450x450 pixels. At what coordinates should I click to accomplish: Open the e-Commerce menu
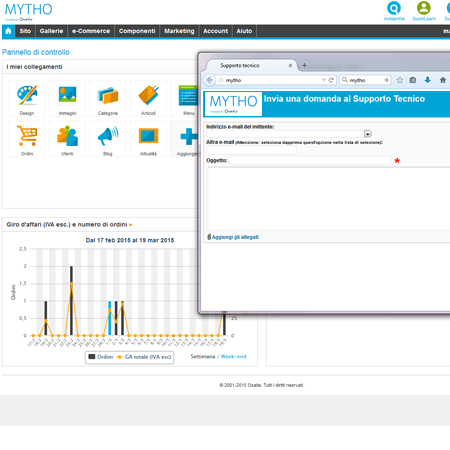[x=91, y=31]
